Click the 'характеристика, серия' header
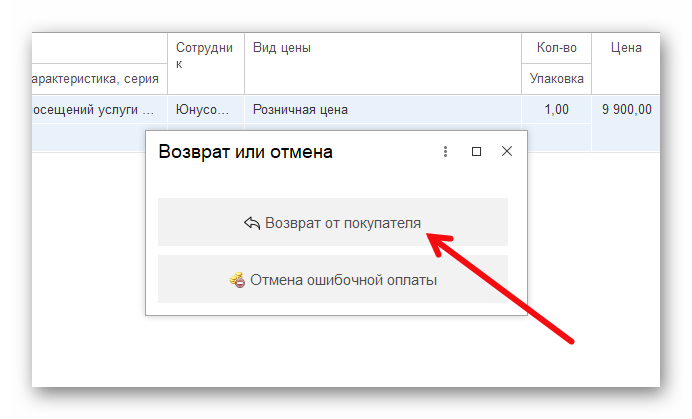This screenshot has height=419, width=692. point(99,79)
